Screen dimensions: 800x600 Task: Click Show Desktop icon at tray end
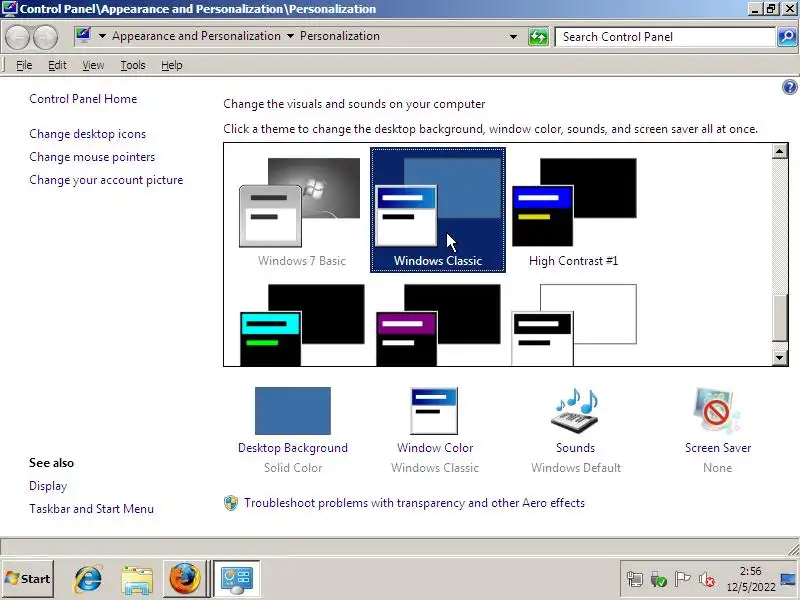[788, 579]
